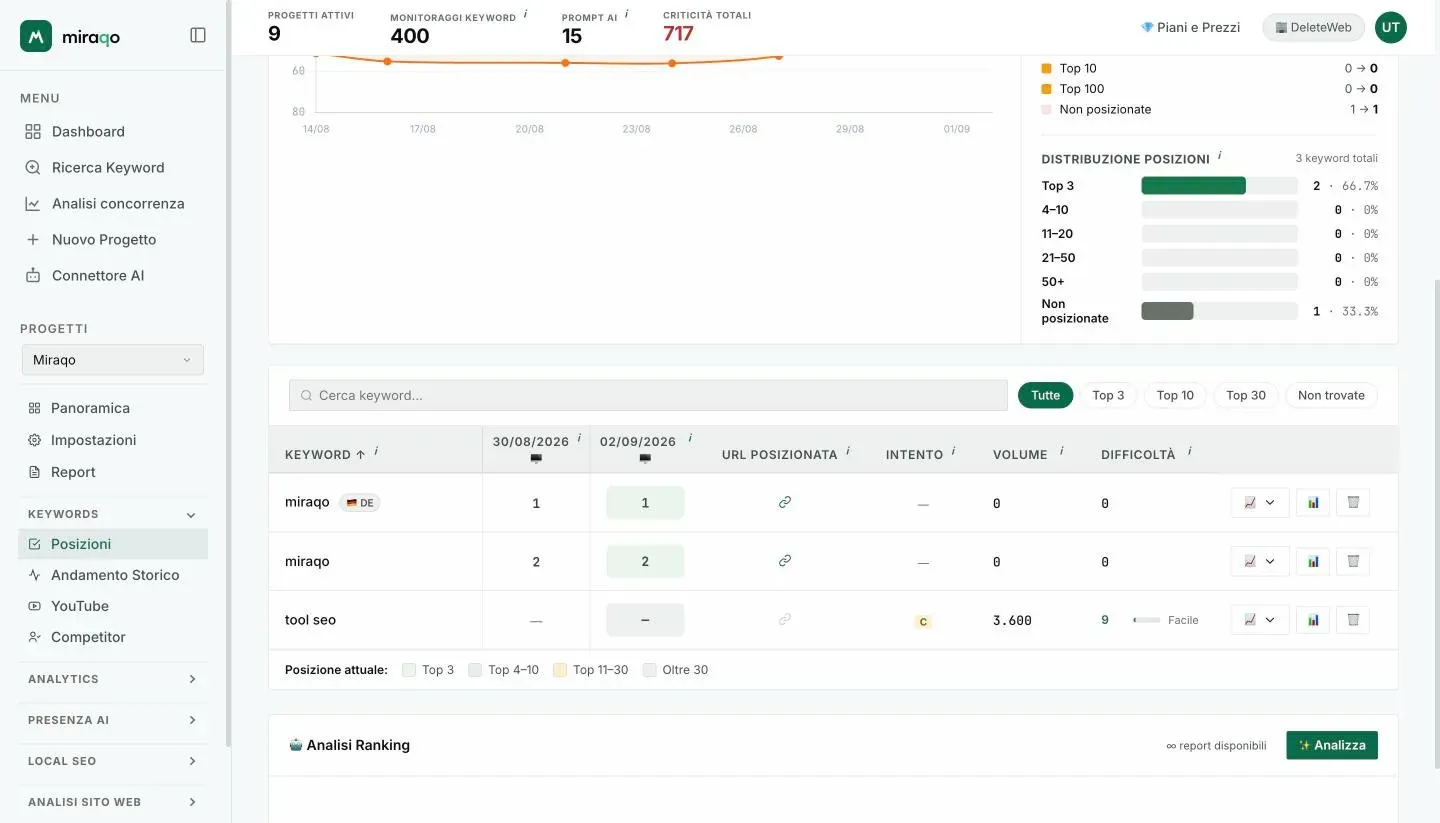Click the Analizza button
The width and height of the screenshot is (1440, 823).
pyautogui.click(x=1332, y=745)
